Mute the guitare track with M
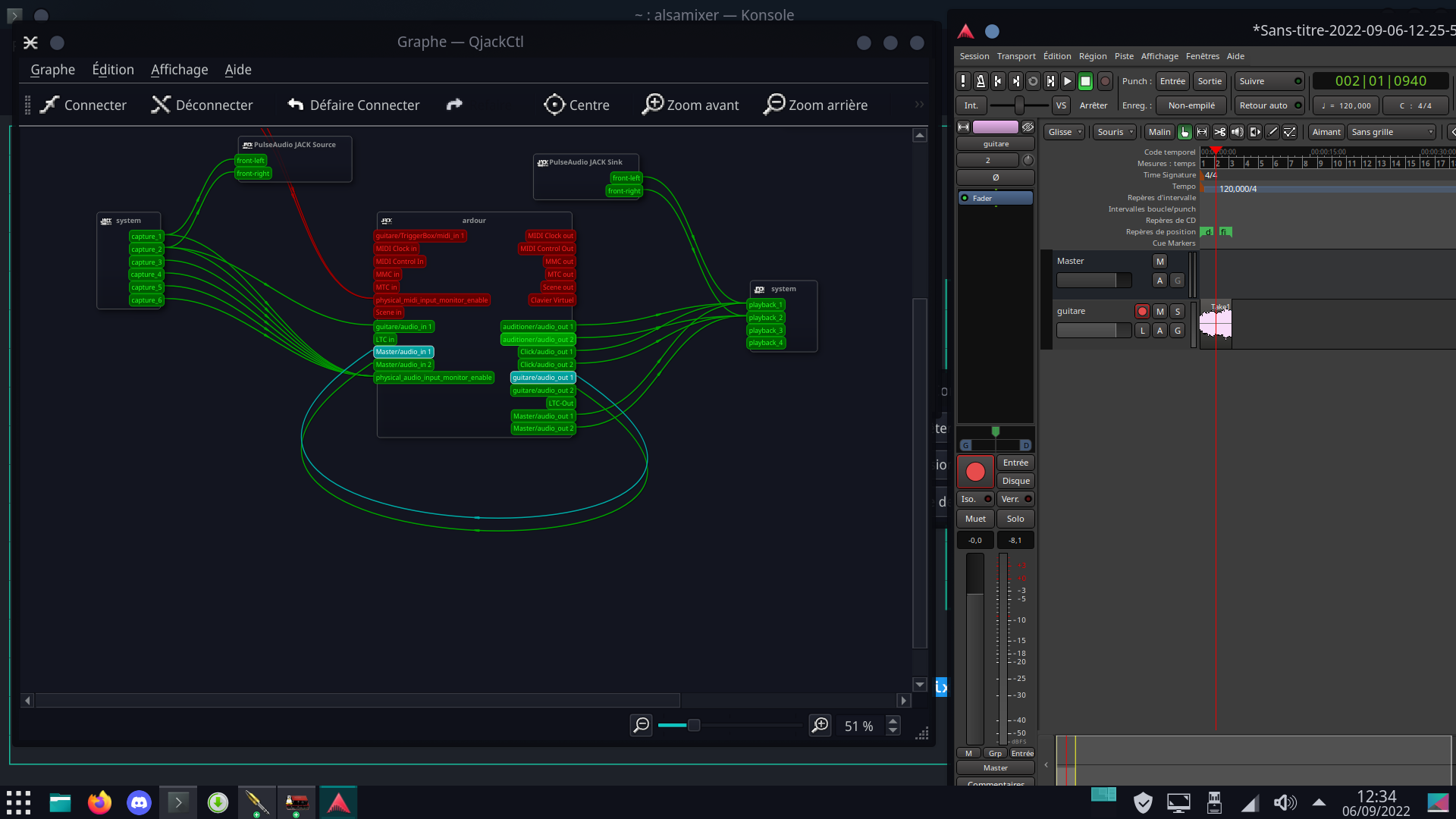Screen dimensions: 1456x819 1159,311
